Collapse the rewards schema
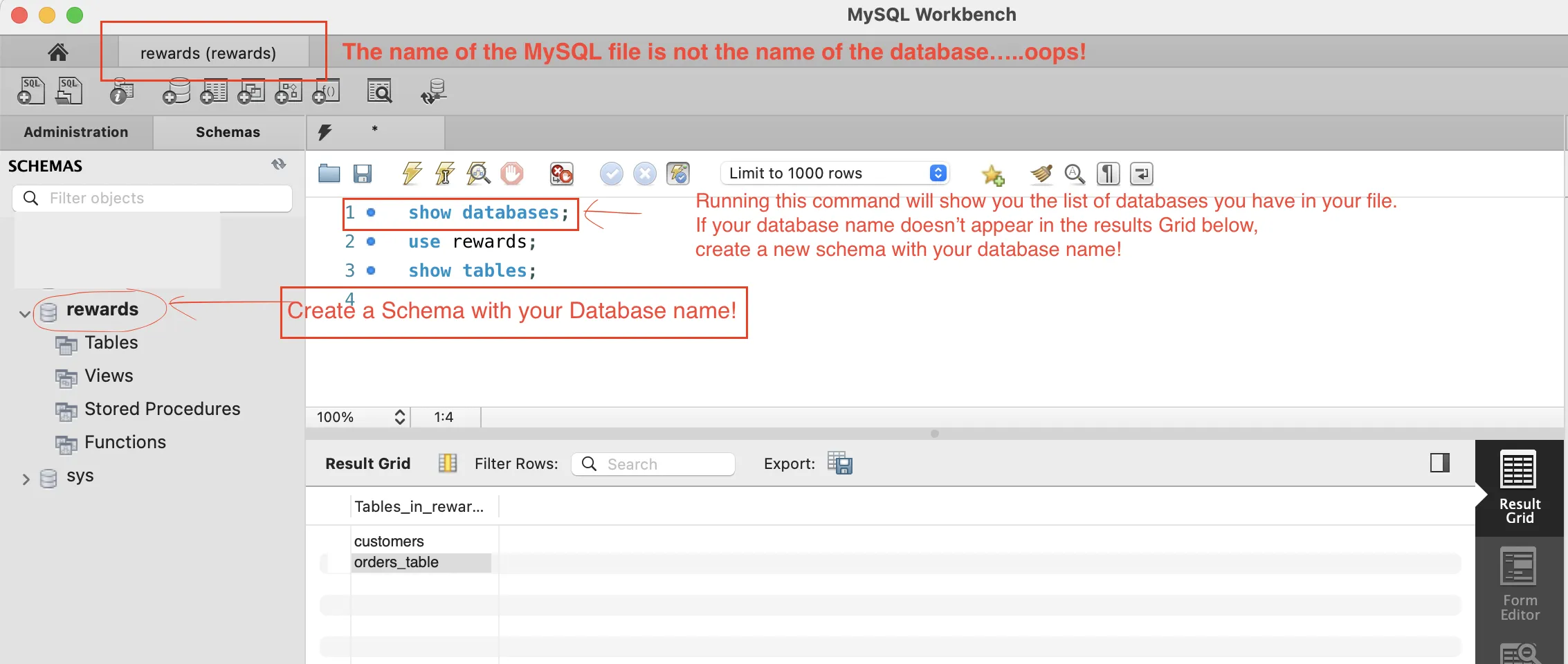The image size is (1568, 664). coord(25,313)
